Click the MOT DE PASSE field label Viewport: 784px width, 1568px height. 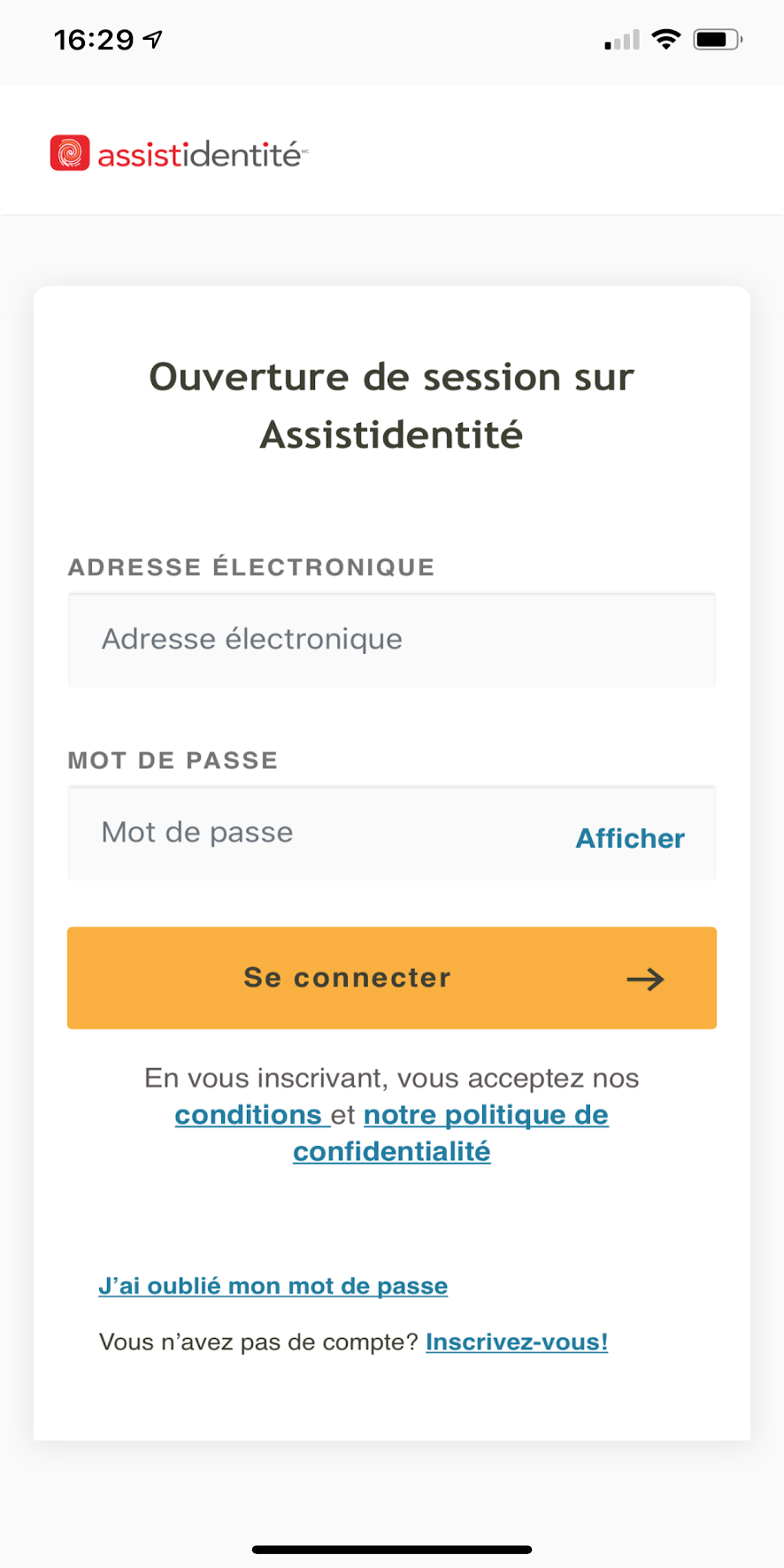pyautogui.click(x=173, y=760)
